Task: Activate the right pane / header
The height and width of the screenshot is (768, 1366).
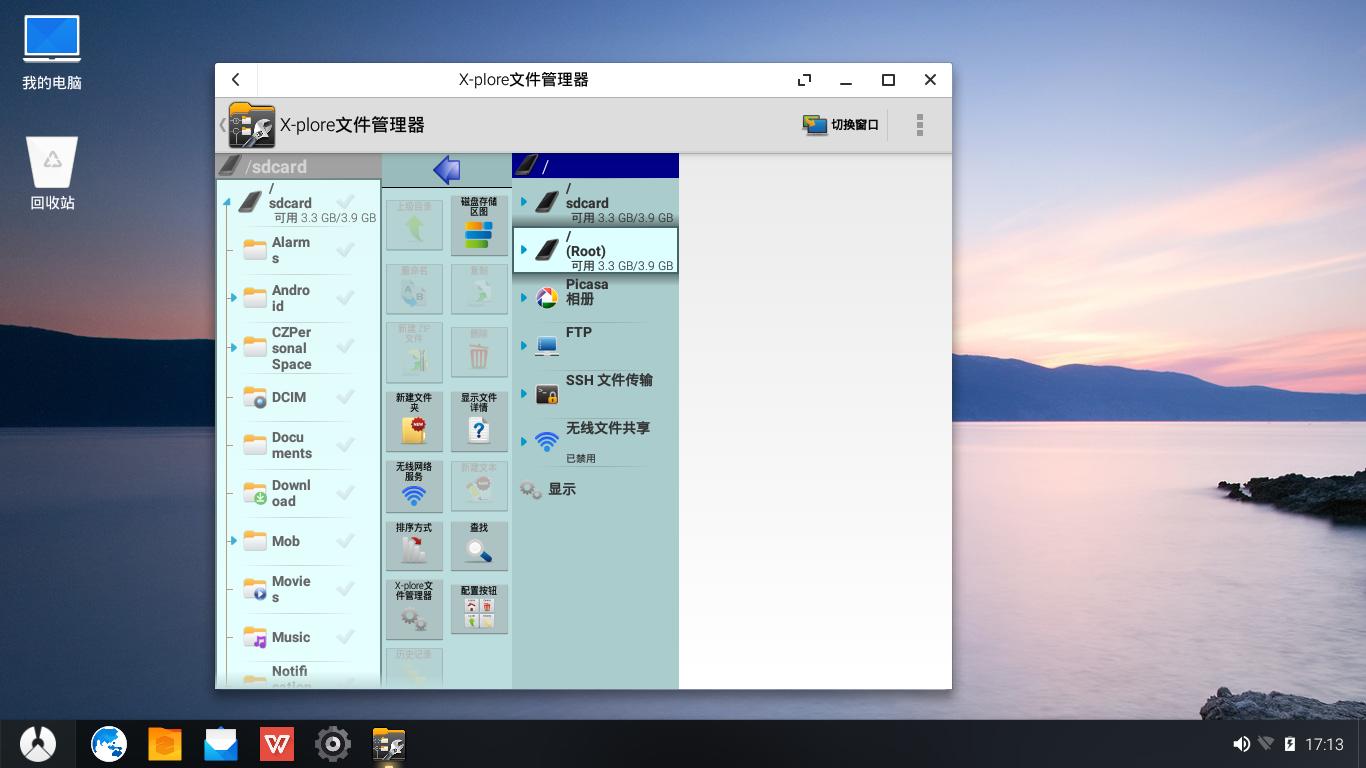Action: point(595,166)
